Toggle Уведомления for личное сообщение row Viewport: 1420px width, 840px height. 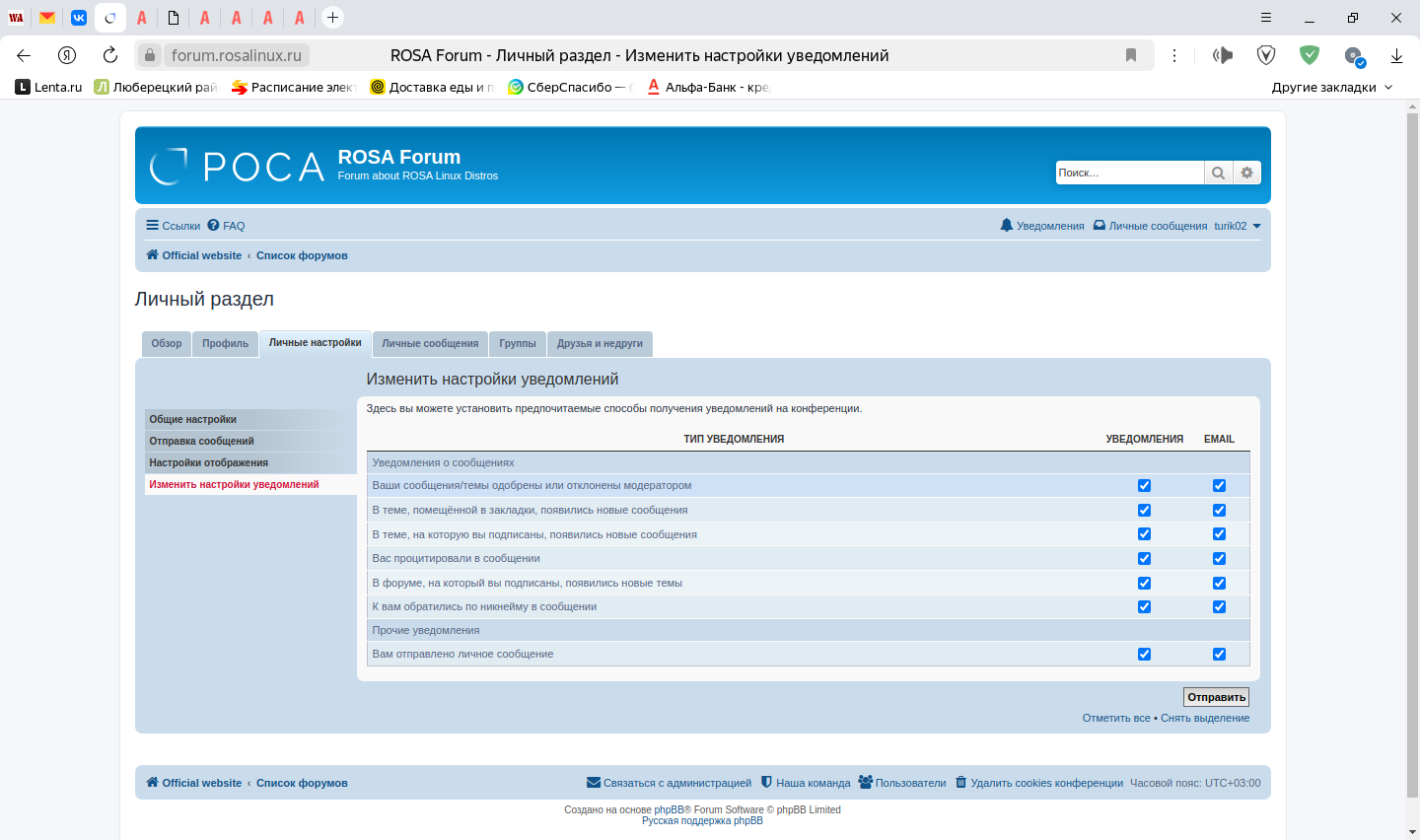(1144, 654)
